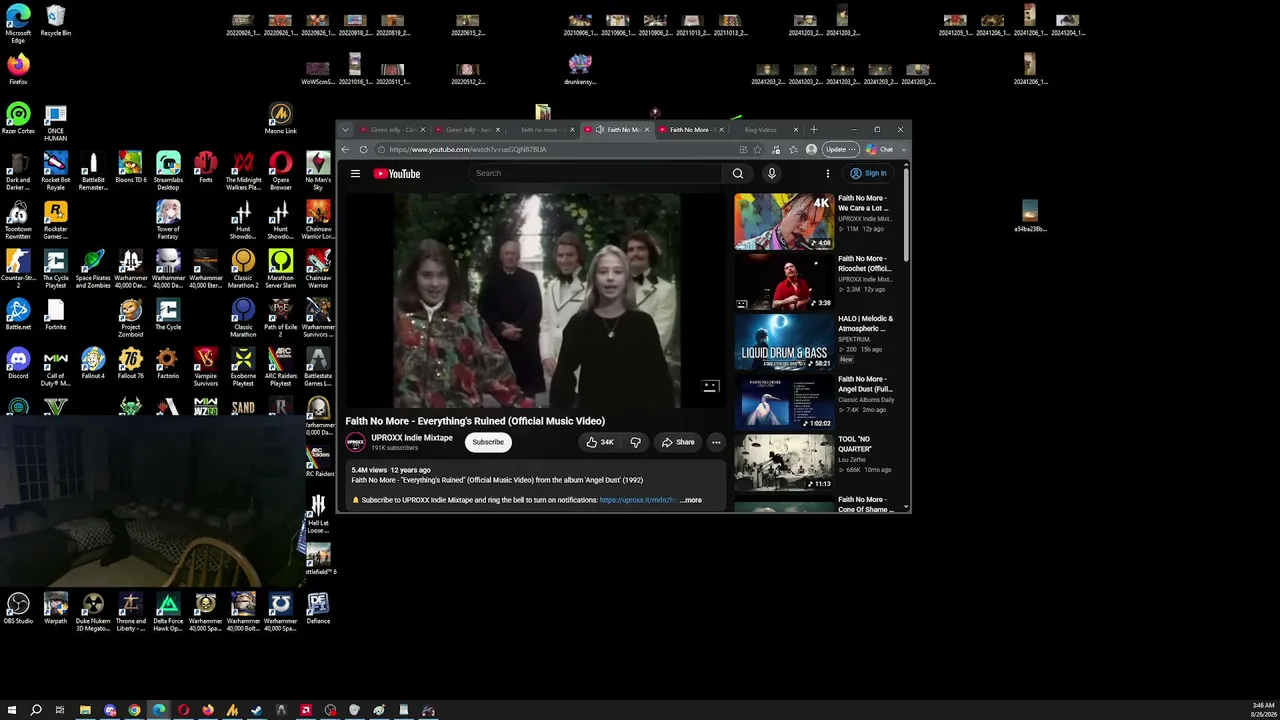
Task: Click the browser address bar URL
Action: [468, 150]
